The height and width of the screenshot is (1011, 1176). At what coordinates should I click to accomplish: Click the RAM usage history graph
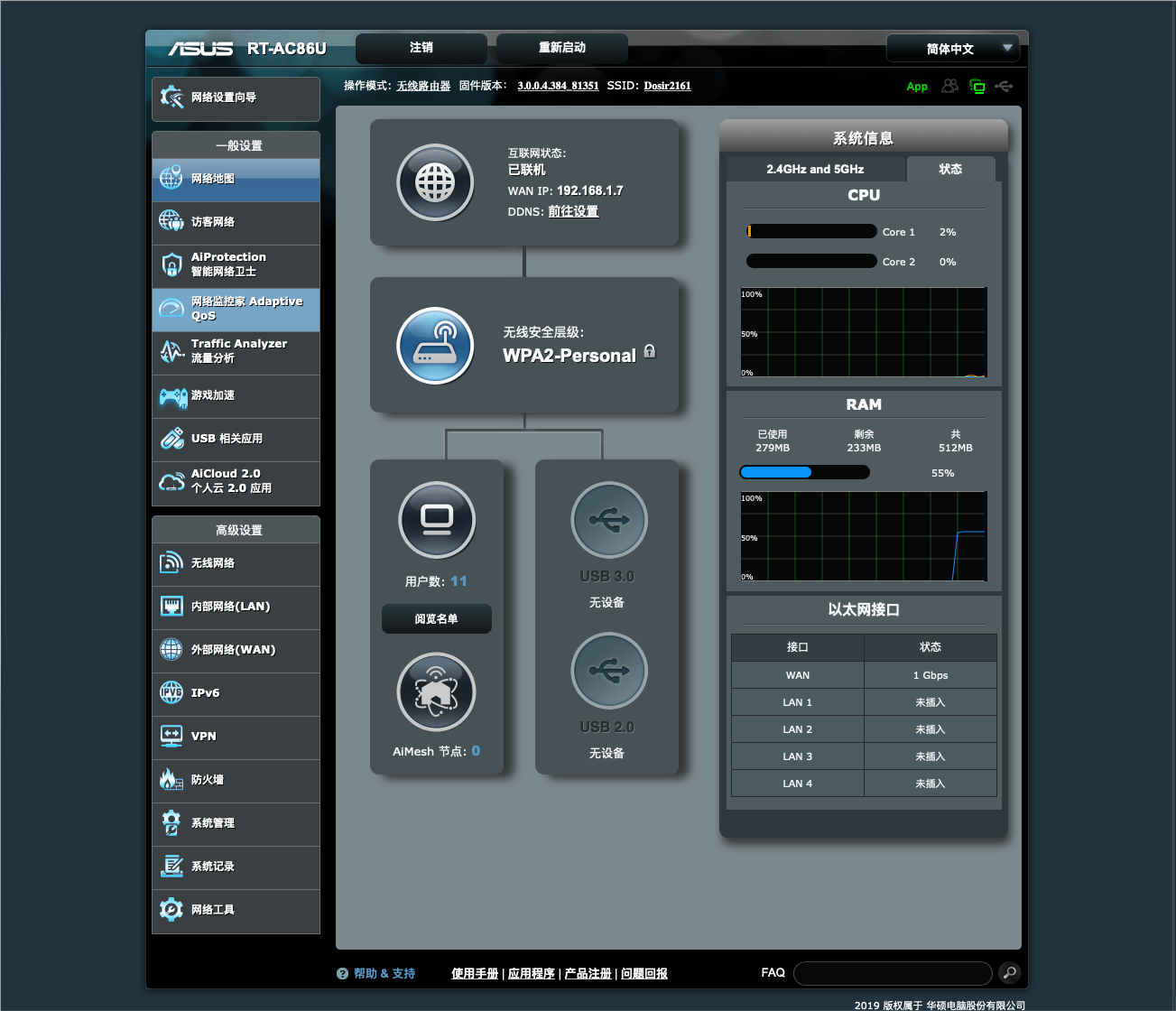tap(864, 536)
